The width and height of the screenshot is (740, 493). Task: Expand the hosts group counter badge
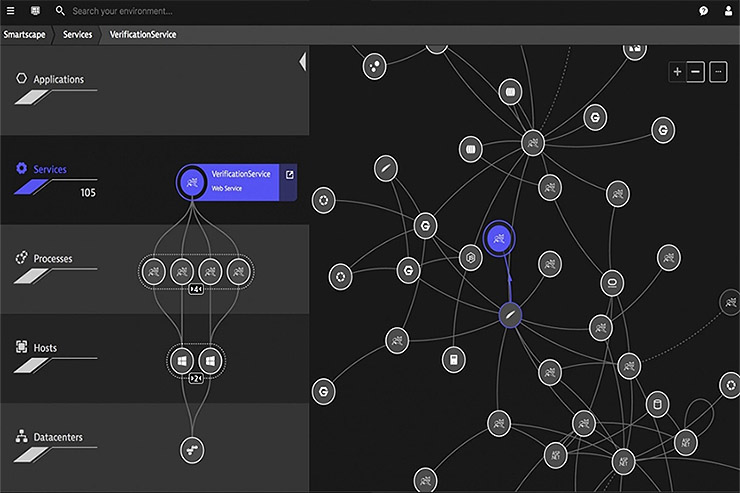pos(196,379)
